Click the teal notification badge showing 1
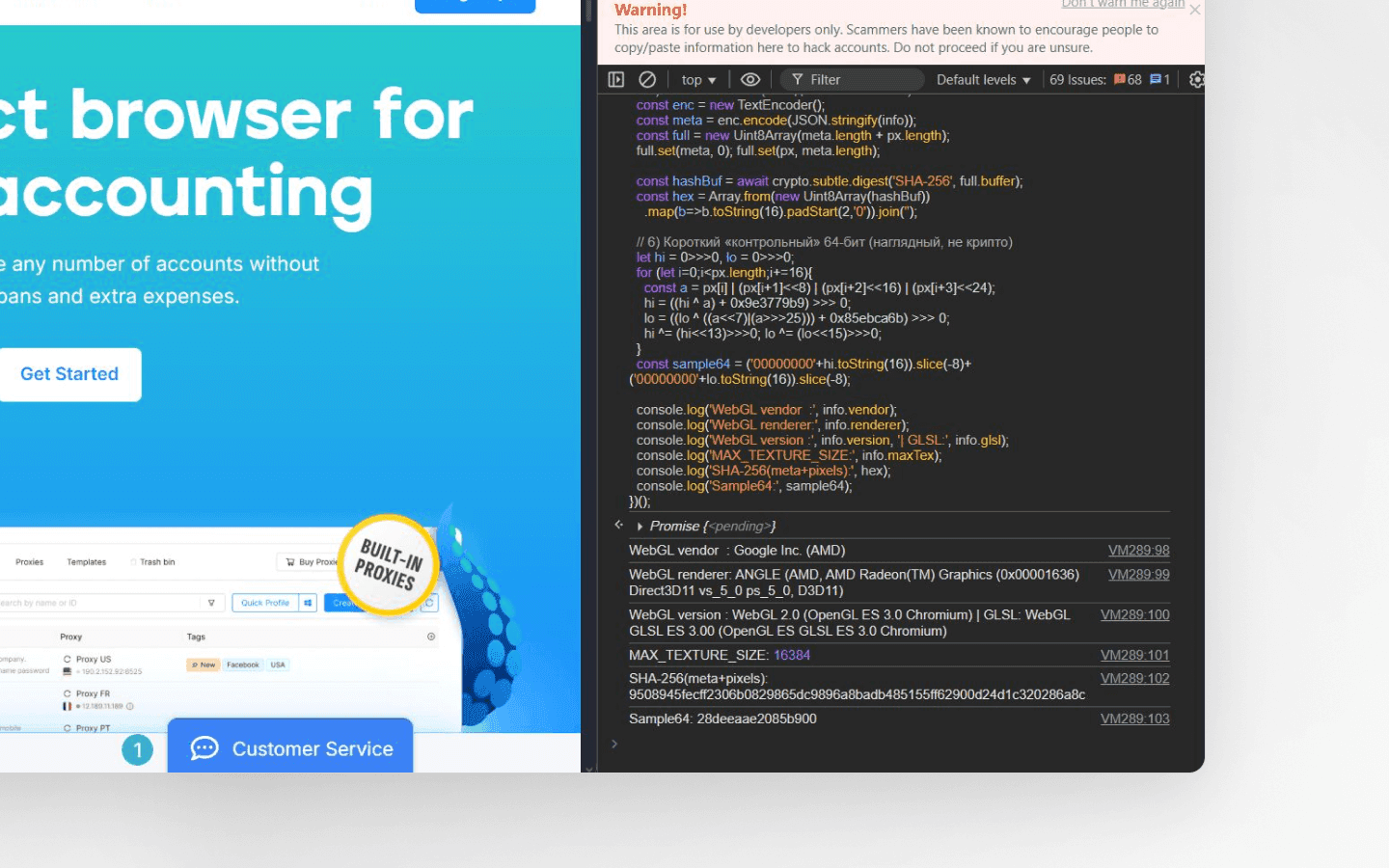 pyautogui.click(x=137, y=750)
